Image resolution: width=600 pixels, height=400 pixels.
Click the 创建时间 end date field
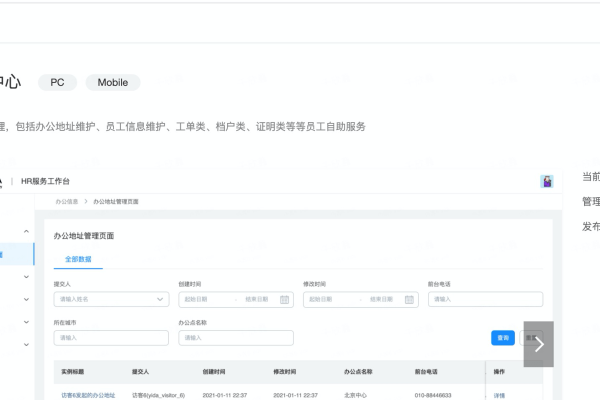click(x=257, y=299)
